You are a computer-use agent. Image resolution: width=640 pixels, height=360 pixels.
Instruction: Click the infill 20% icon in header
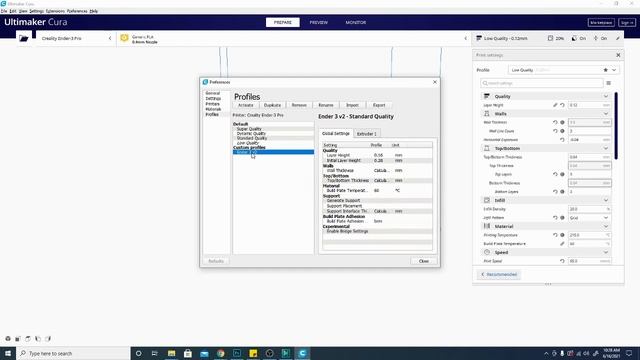tap(550, 38)
